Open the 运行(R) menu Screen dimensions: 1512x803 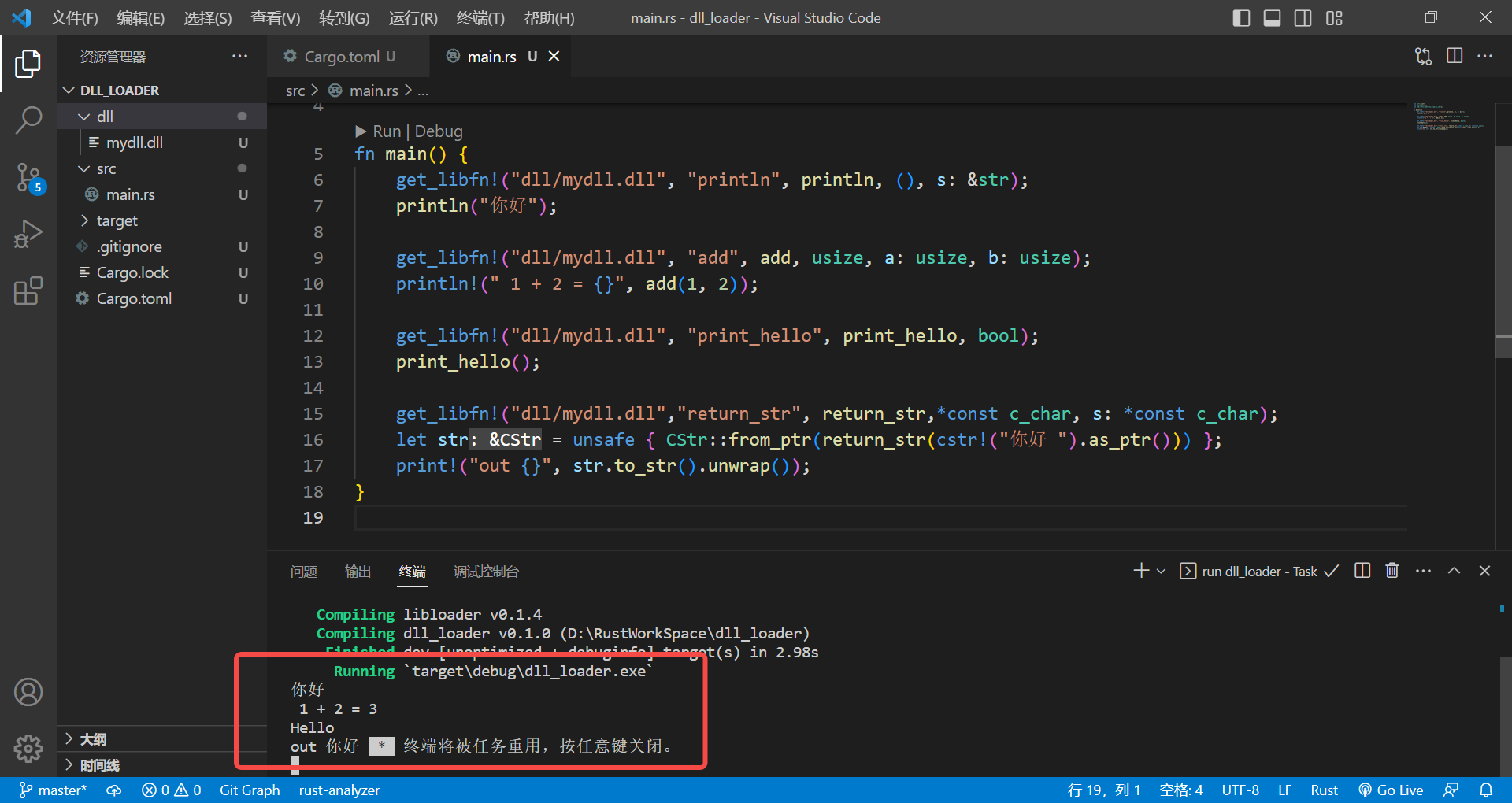(x=413, y=18)
